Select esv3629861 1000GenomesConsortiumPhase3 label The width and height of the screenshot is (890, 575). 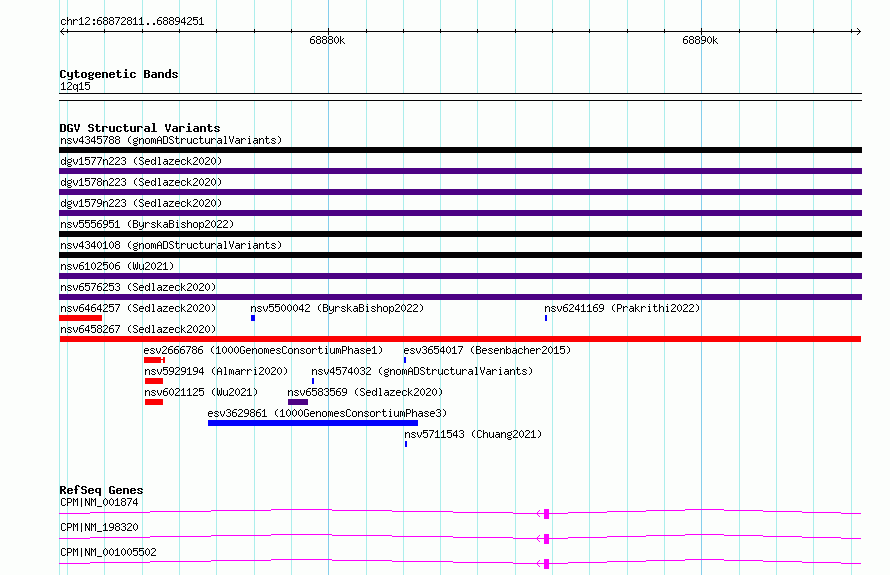coord(328,413)
